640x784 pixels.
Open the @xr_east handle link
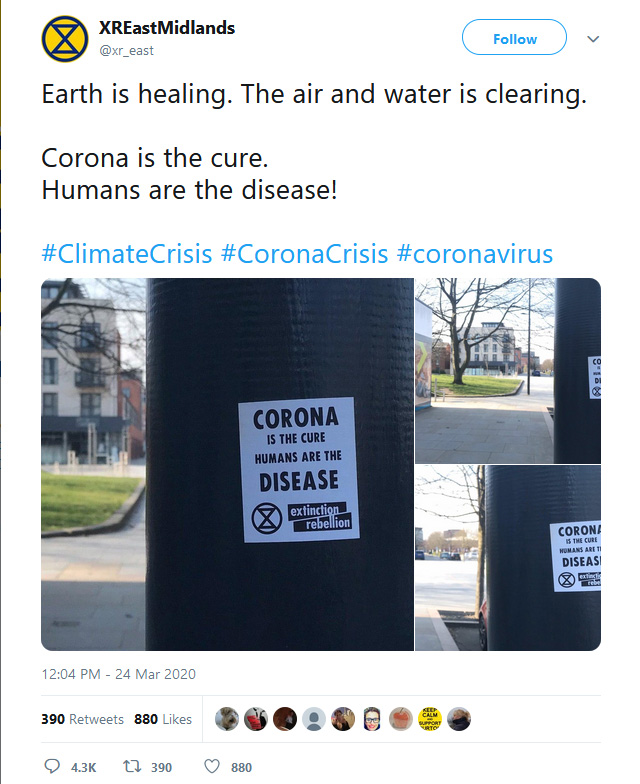point(126,50)
